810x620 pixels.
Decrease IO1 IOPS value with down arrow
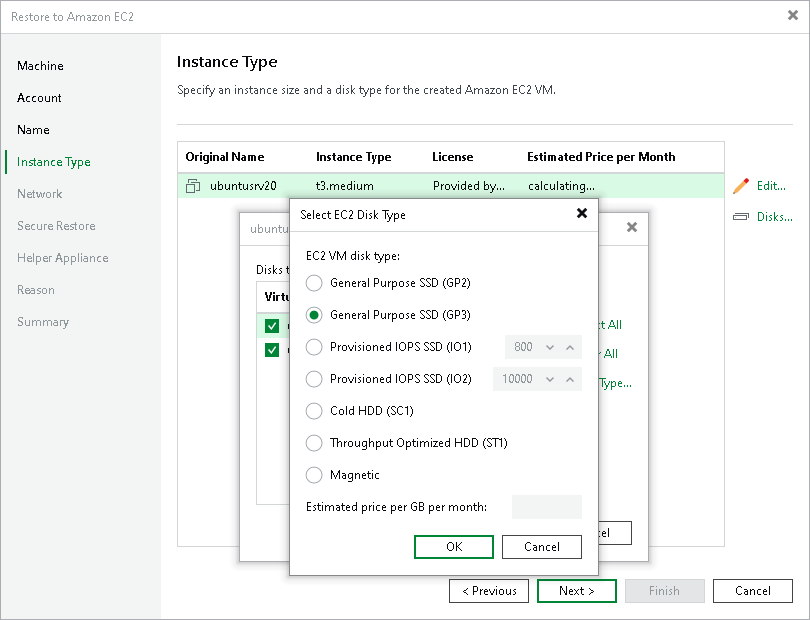pos(550,348)
